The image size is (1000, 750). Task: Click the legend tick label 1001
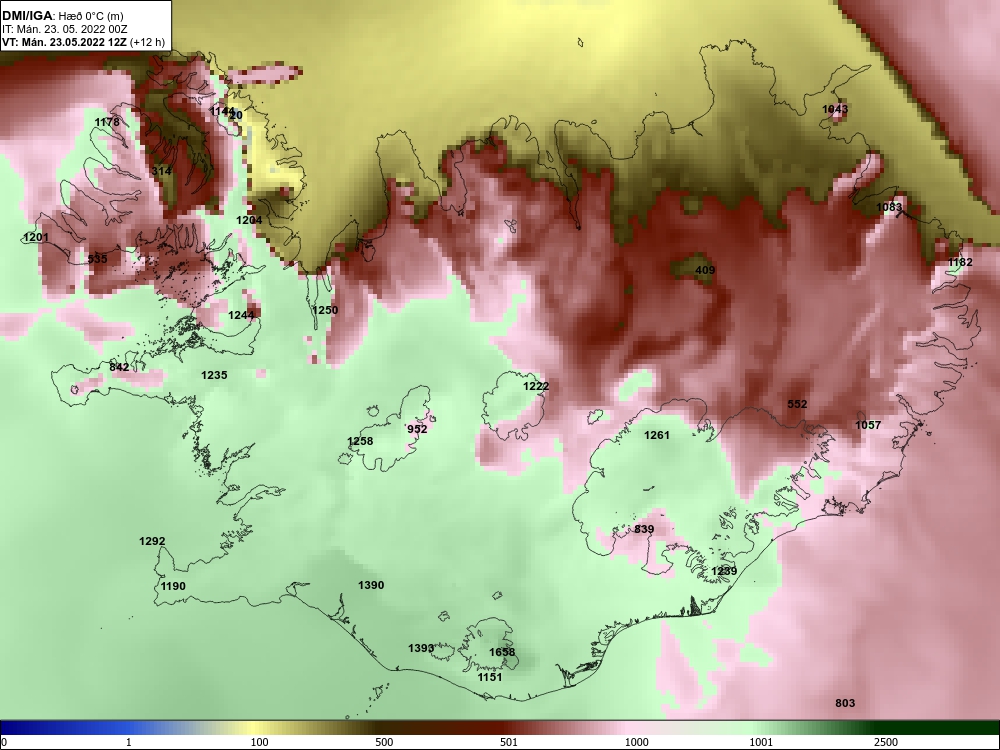click(761, 742)
